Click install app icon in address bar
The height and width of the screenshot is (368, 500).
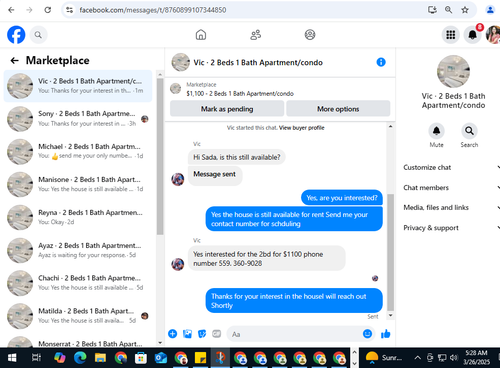click(x=432, y=10)
